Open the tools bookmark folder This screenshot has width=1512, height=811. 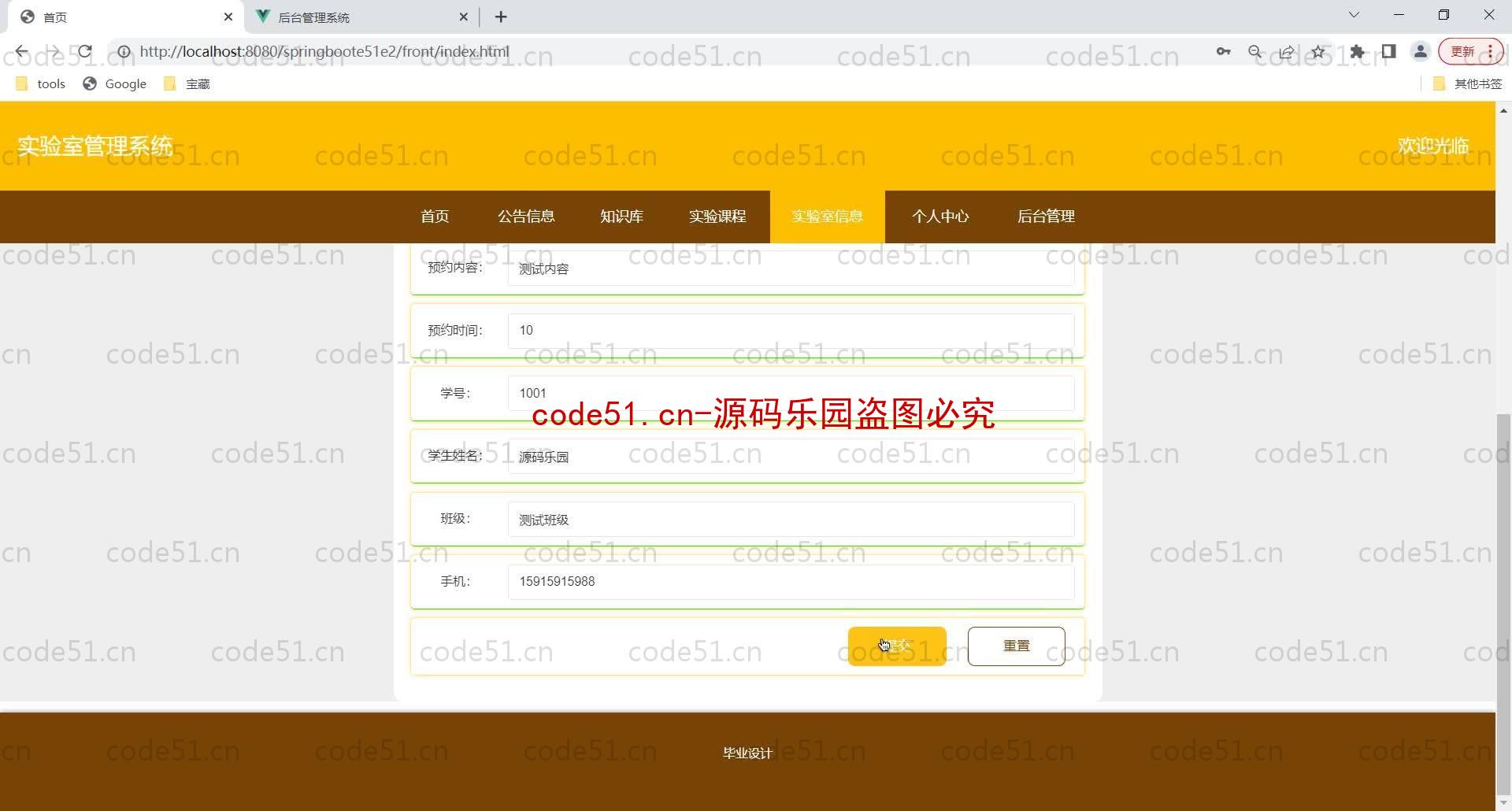(x=40, y=83)
